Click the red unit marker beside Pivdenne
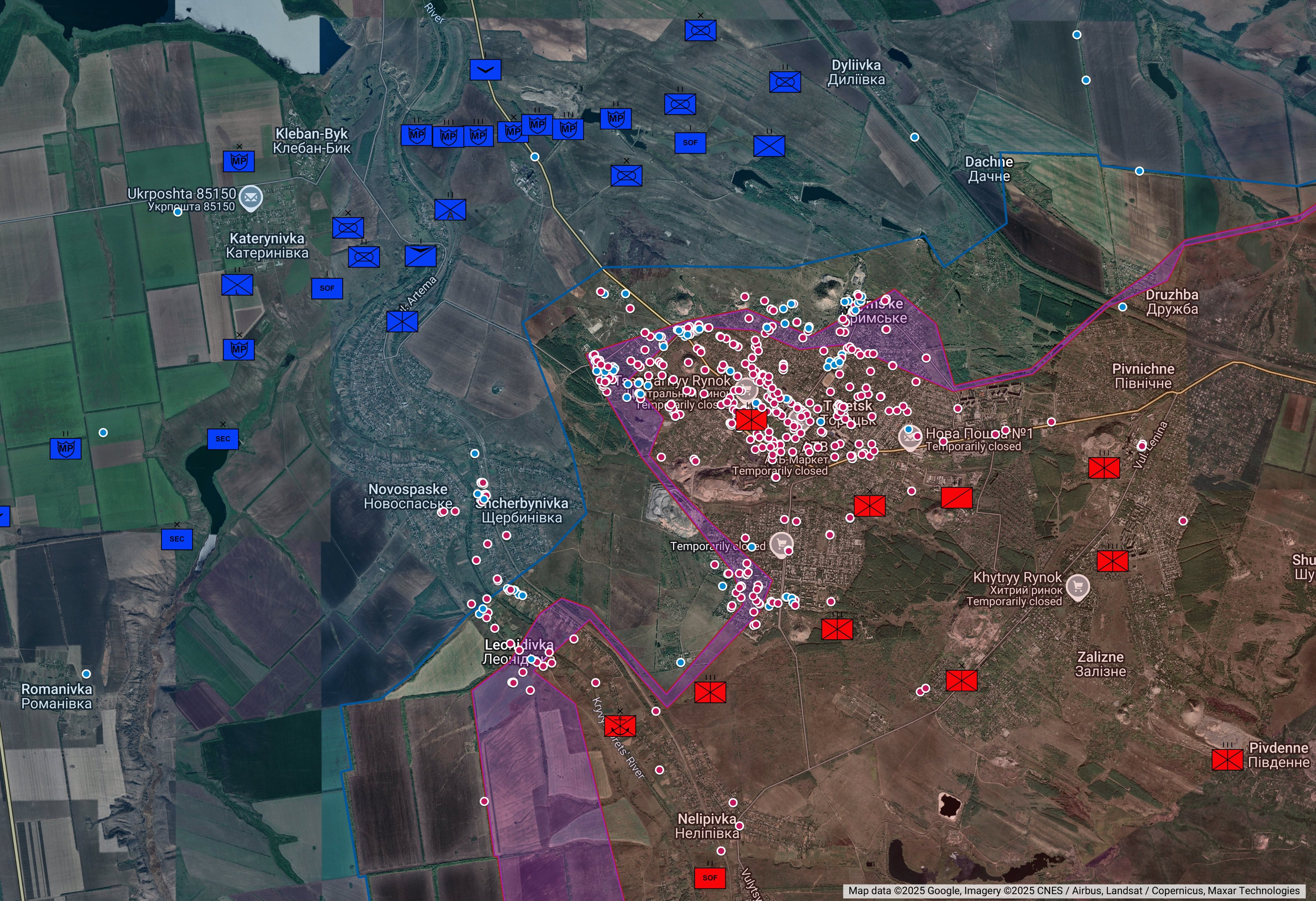The image size is (1316, 901). [1227, 760]
